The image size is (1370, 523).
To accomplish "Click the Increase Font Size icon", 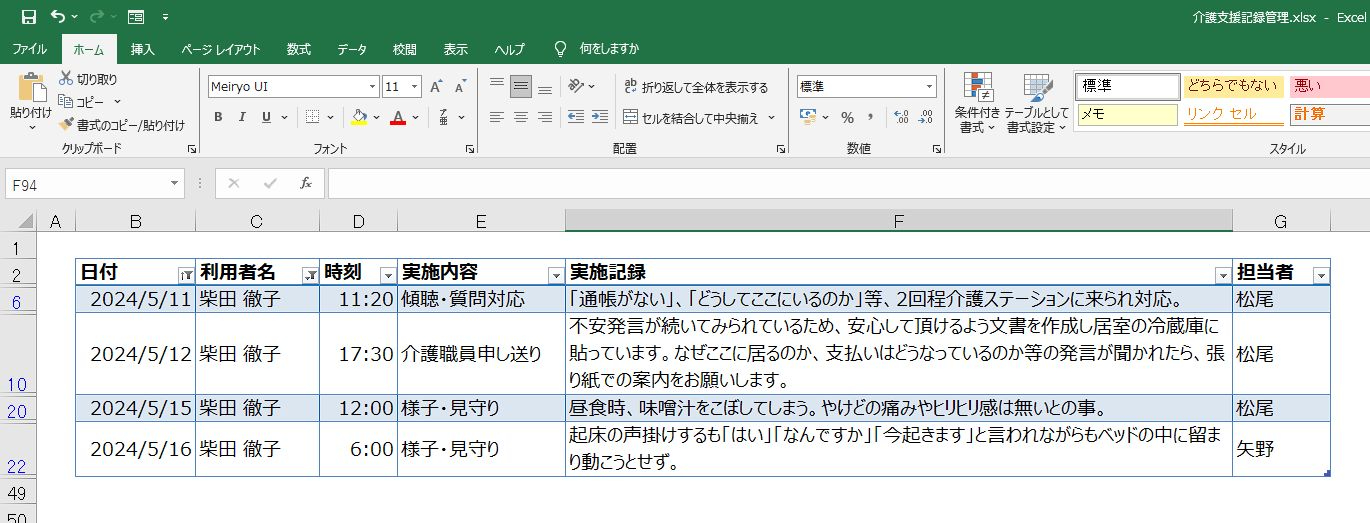I will (x=436, y=87).
